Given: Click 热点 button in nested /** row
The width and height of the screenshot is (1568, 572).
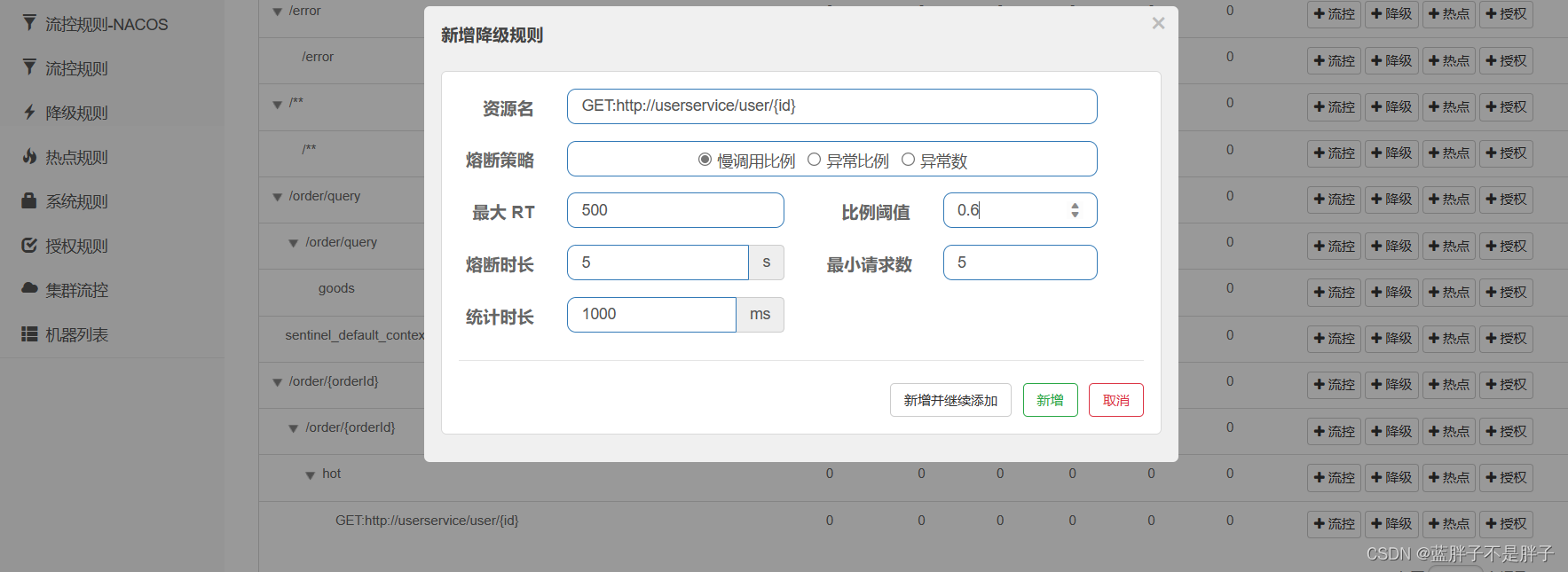Looking at the screenshot, I should 1448,153.
